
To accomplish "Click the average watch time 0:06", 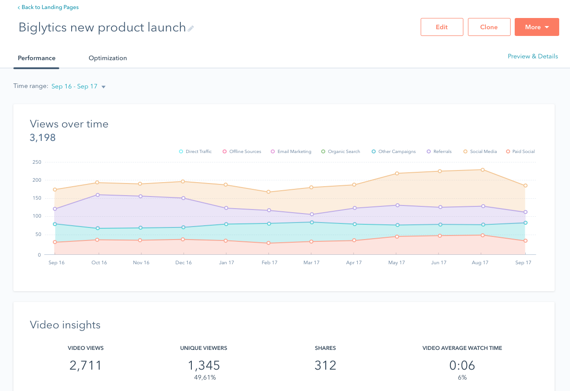I will tap(462, 365).
